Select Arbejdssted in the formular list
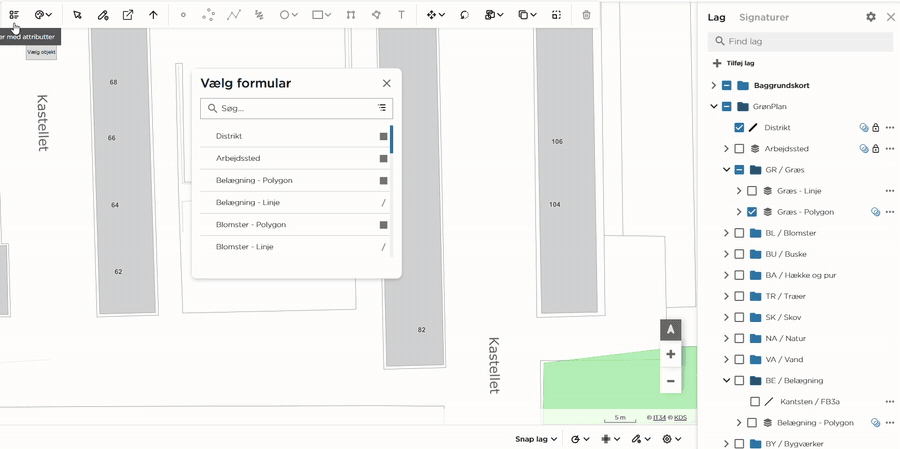 click(x=295, y=158)
